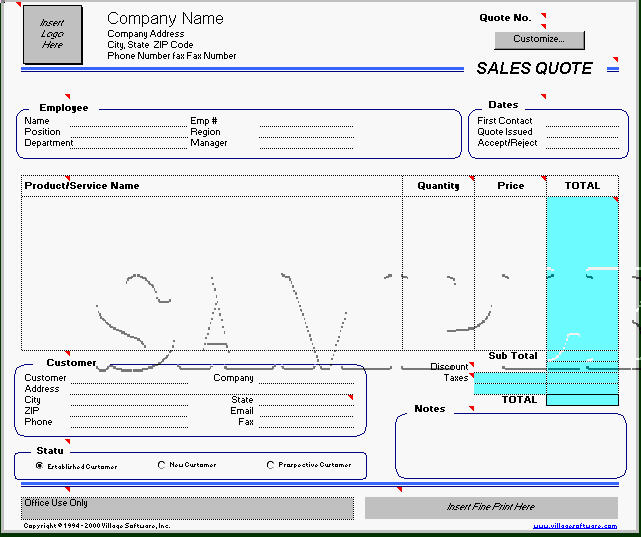Click the Office Use Only area
This screenshot has width=641, height=537.
187,508
